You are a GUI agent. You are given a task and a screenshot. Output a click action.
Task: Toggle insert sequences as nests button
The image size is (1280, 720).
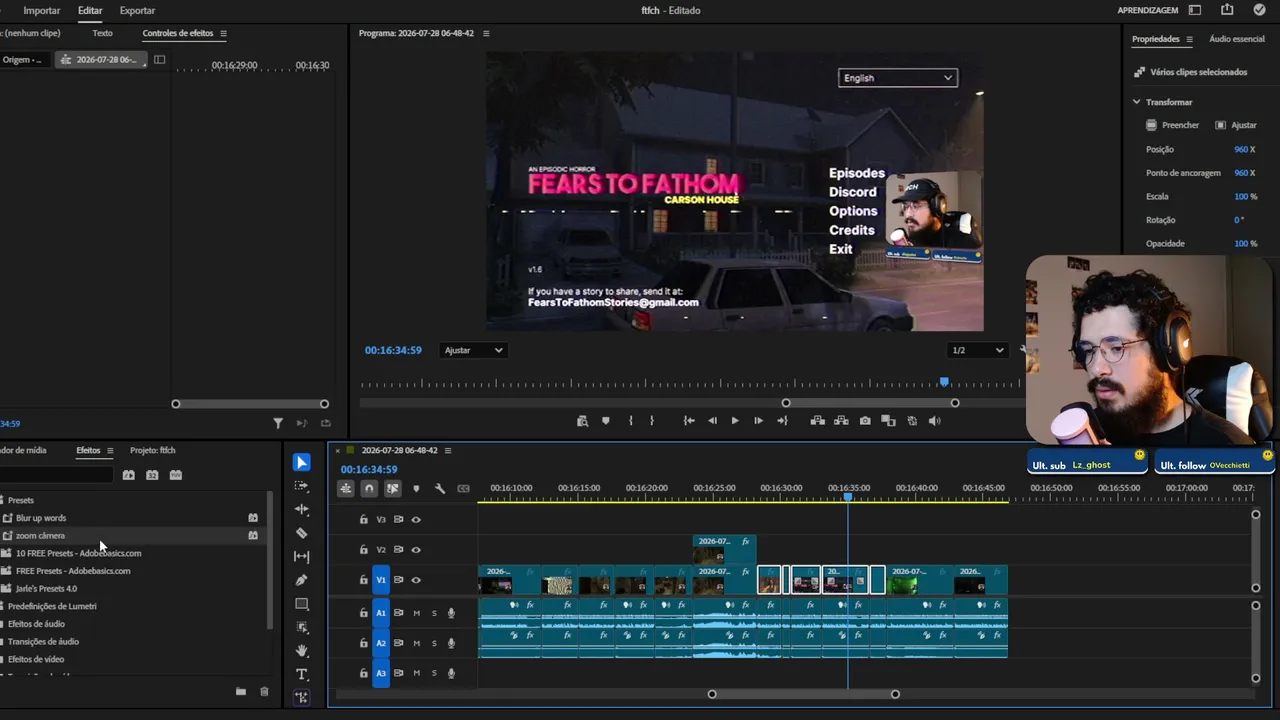tap(345, 489)
